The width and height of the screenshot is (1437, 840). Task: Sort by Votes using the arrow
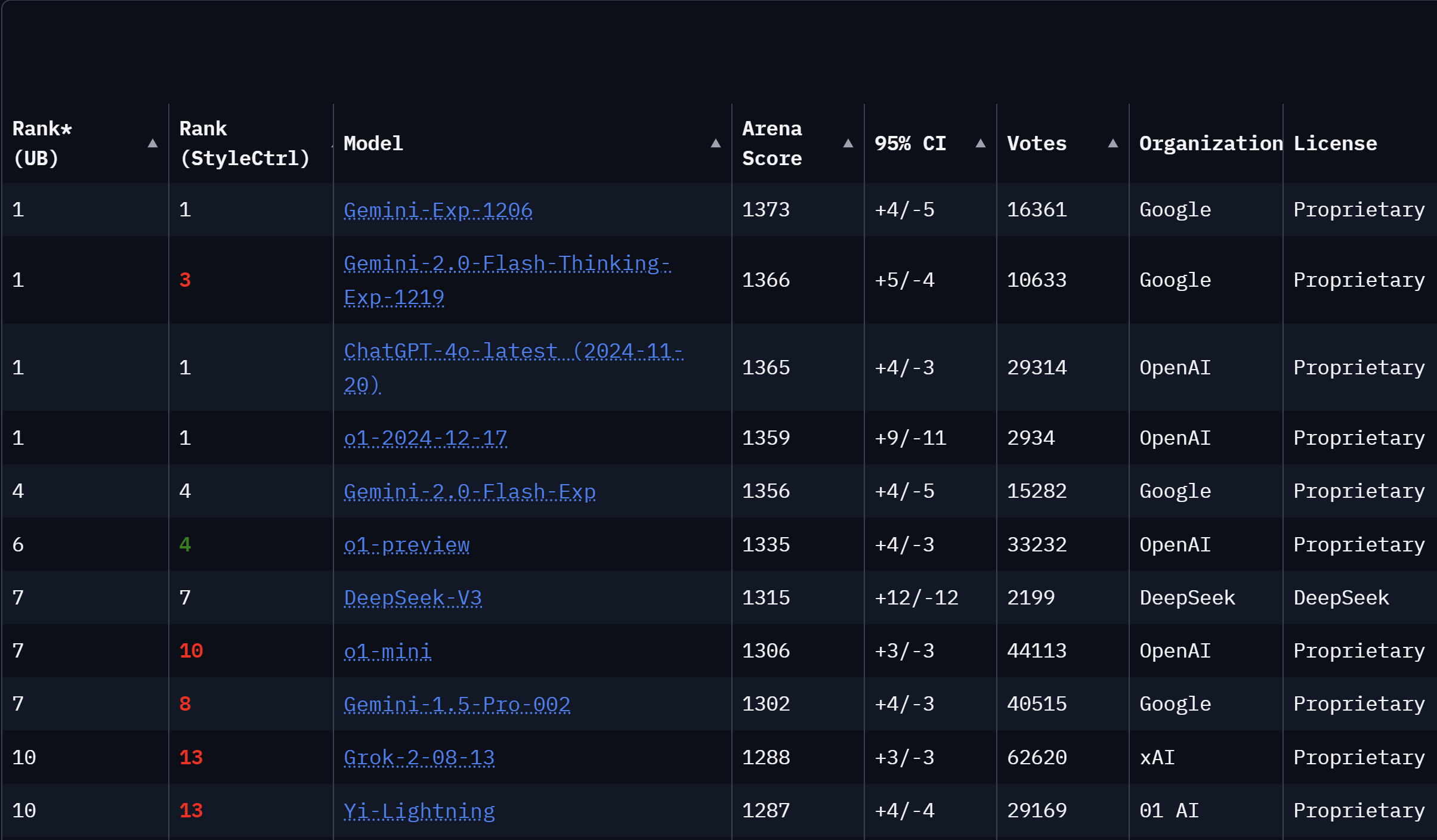pos(1112,143)
